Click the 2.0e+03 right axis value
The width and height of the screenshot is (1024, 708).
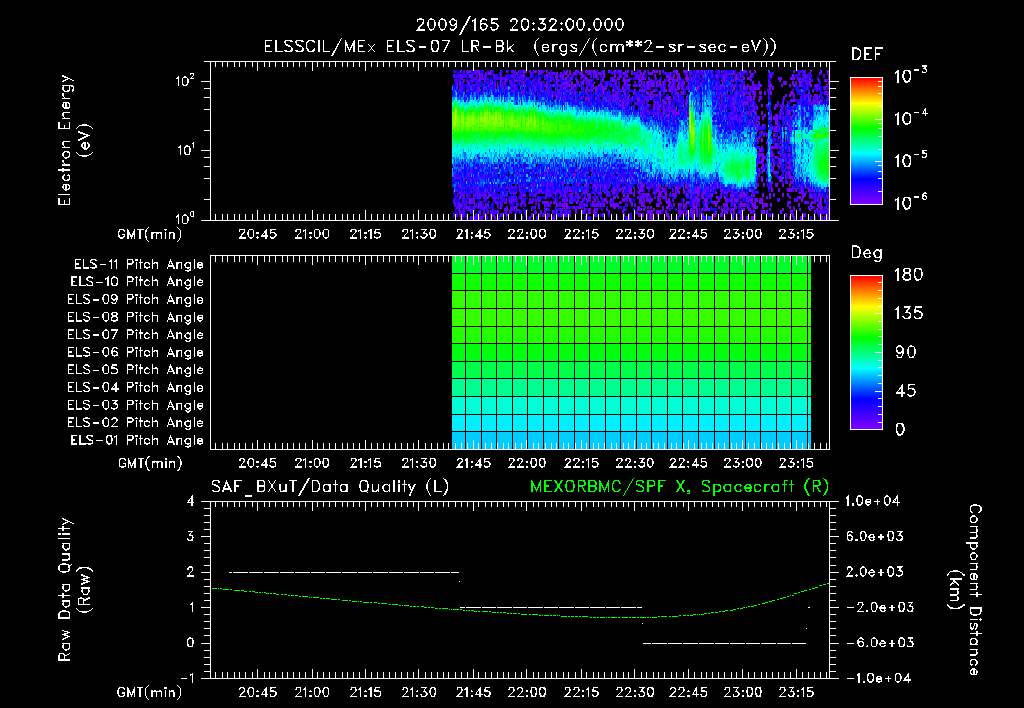point(875,572)
